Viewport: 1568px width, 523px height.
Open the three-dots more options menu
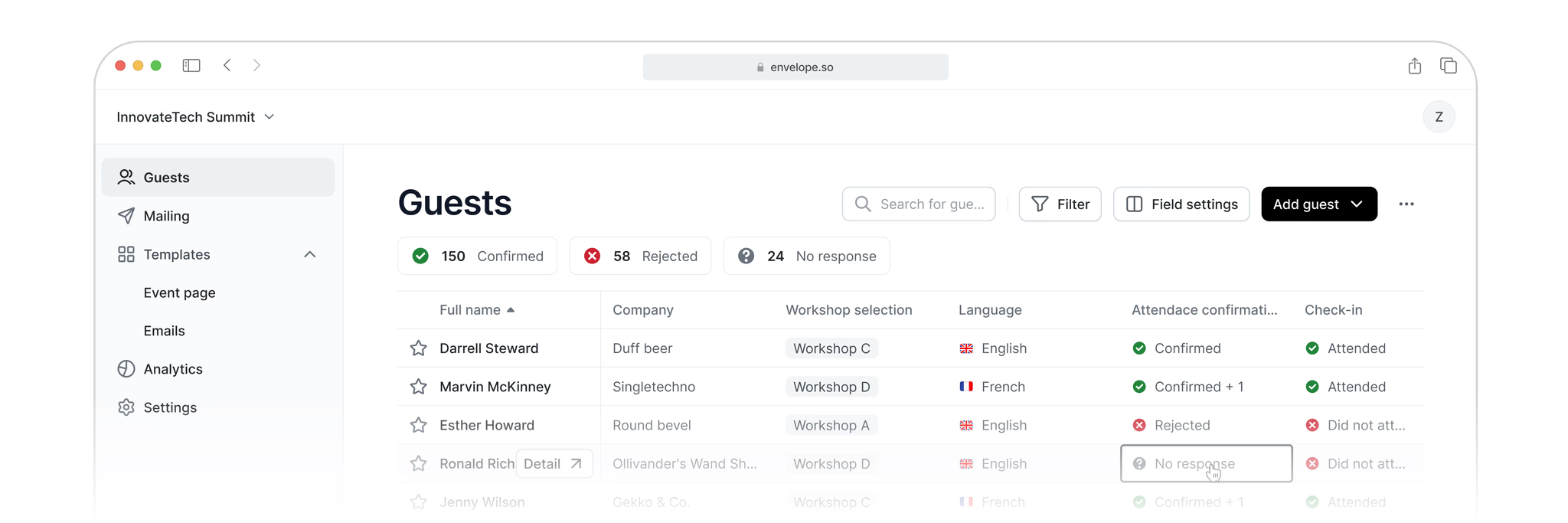tap(1406, 204)
